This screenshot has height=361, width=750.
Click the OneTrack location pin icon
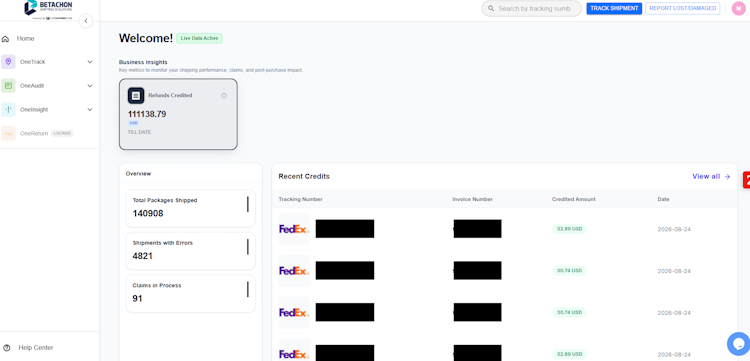(x=8, y=62)
